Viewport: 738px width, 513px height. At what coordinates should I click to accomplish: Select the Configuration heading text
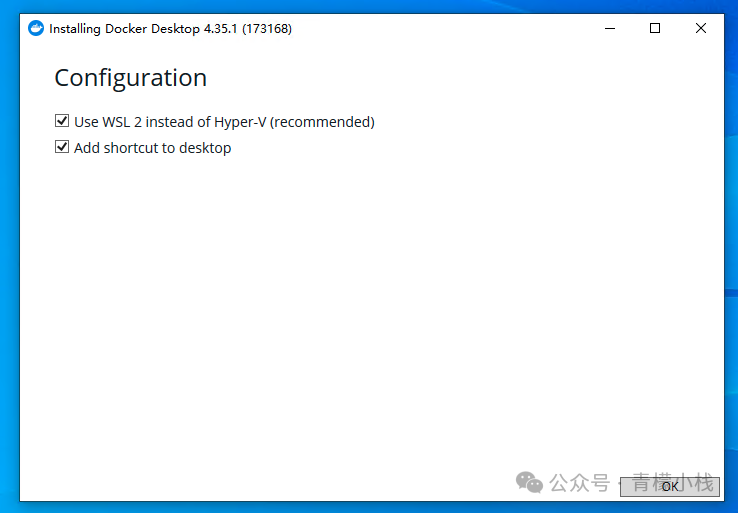click(x=131, y=78)
